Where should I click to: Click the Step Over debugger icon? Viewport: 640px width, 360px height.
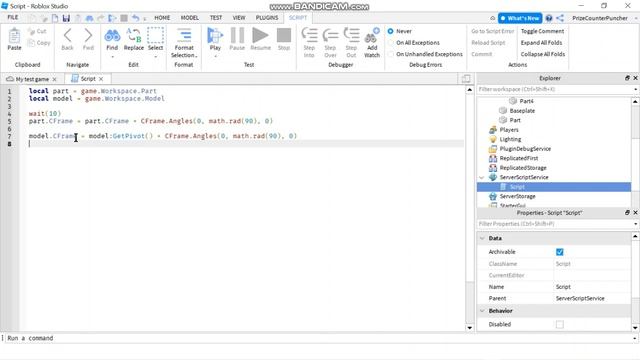click(330, 36)
